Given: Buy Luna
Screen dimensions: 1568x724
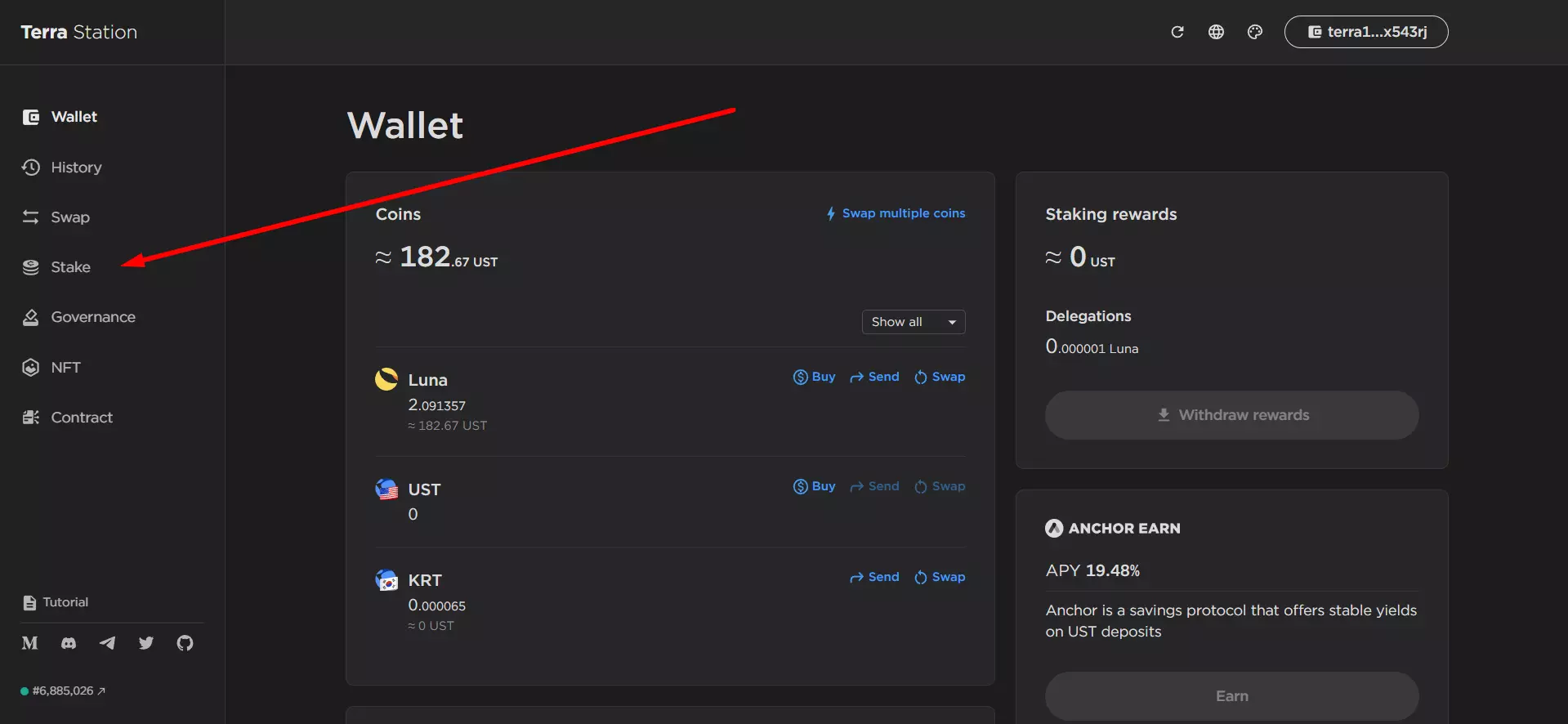Looking at the screenshot, I should pos(815,377).
